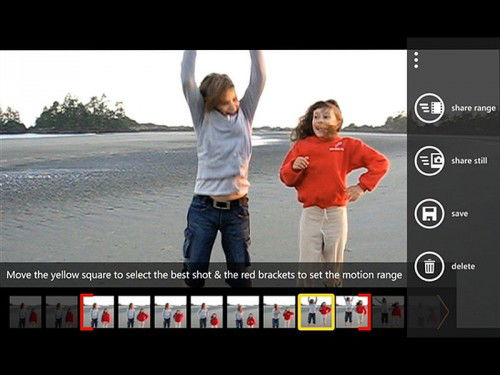Click the delete trash can icon
This screenshot has height=375, width=500.
tap(429, 266)
